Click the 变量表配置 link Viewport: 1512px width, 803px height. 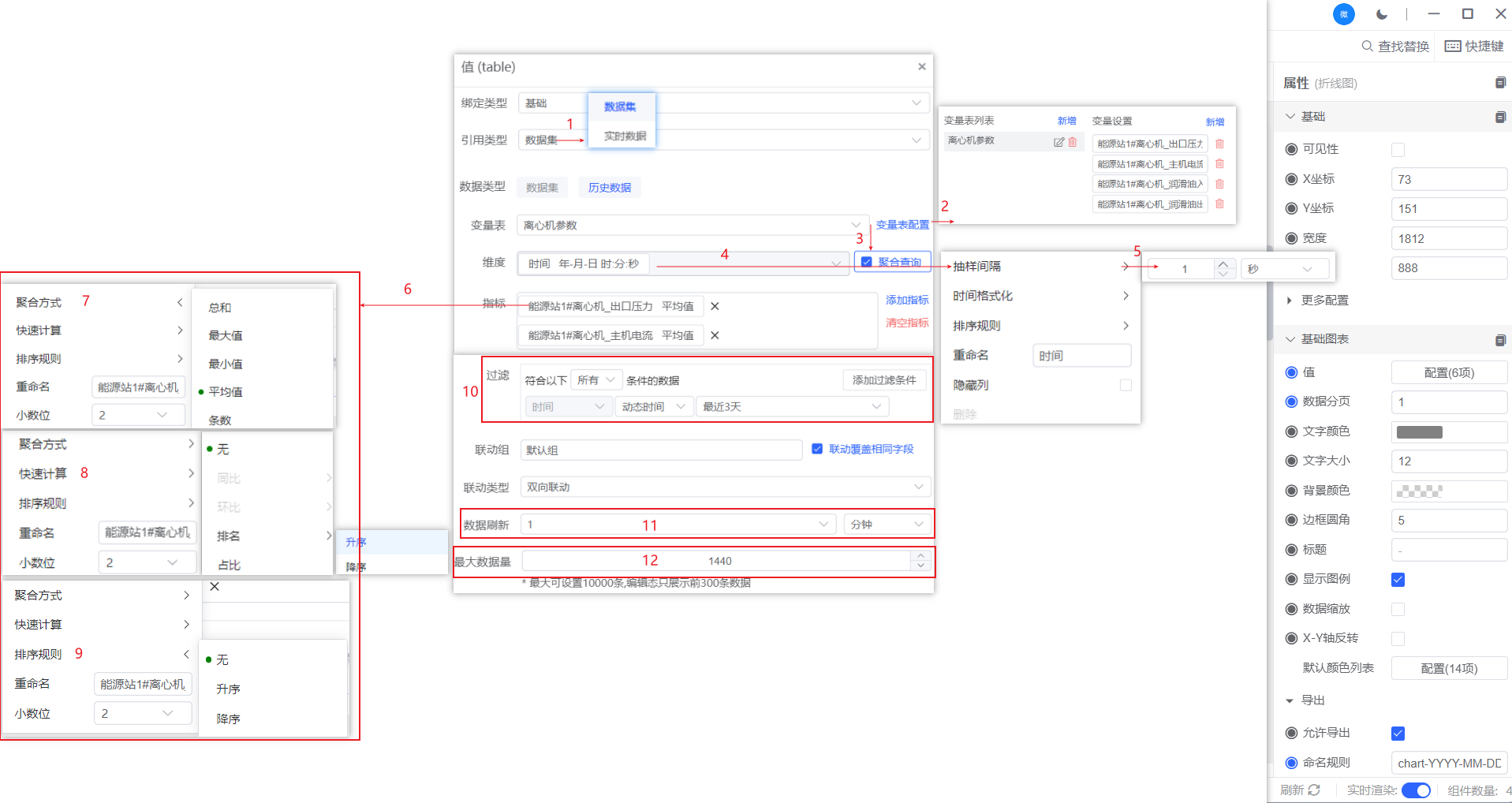[x=902, y=225]
